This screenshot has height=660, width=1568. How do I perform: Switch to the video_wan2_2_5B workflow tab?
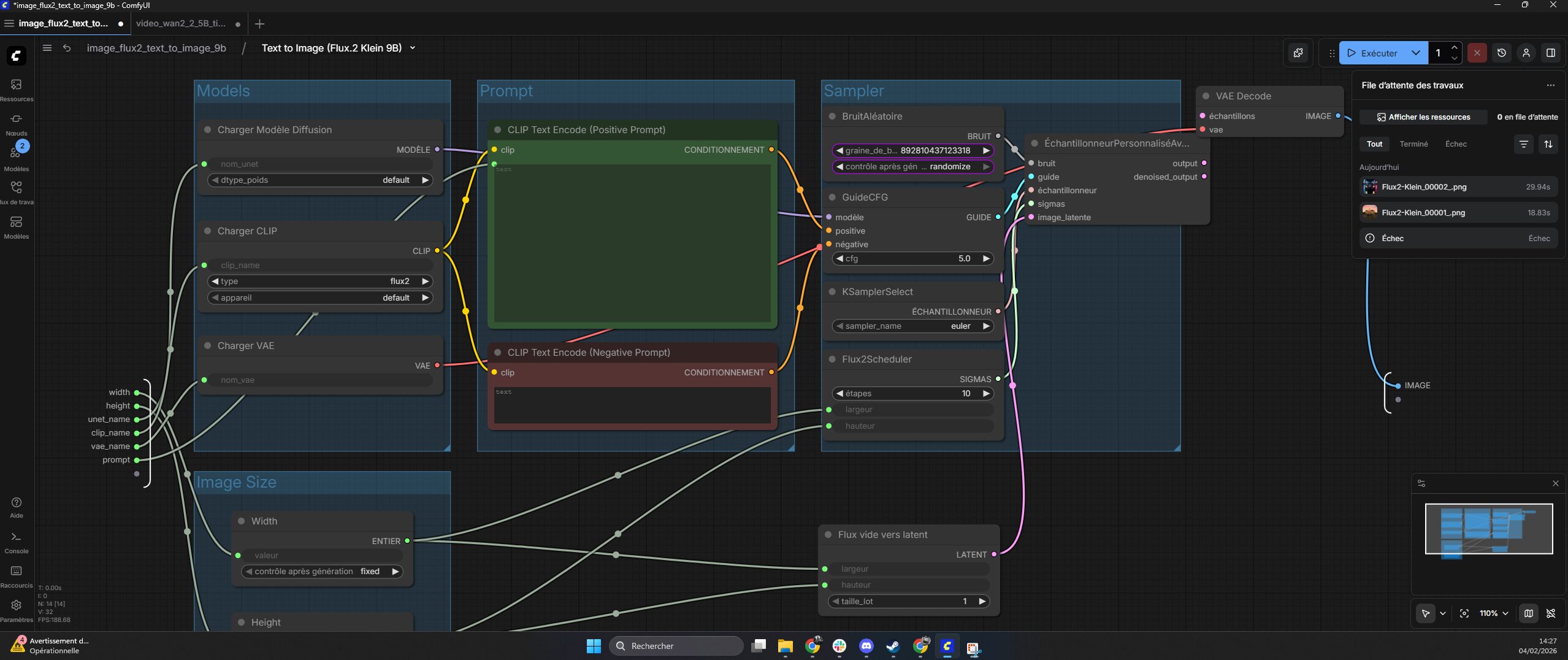coord(181,23)
